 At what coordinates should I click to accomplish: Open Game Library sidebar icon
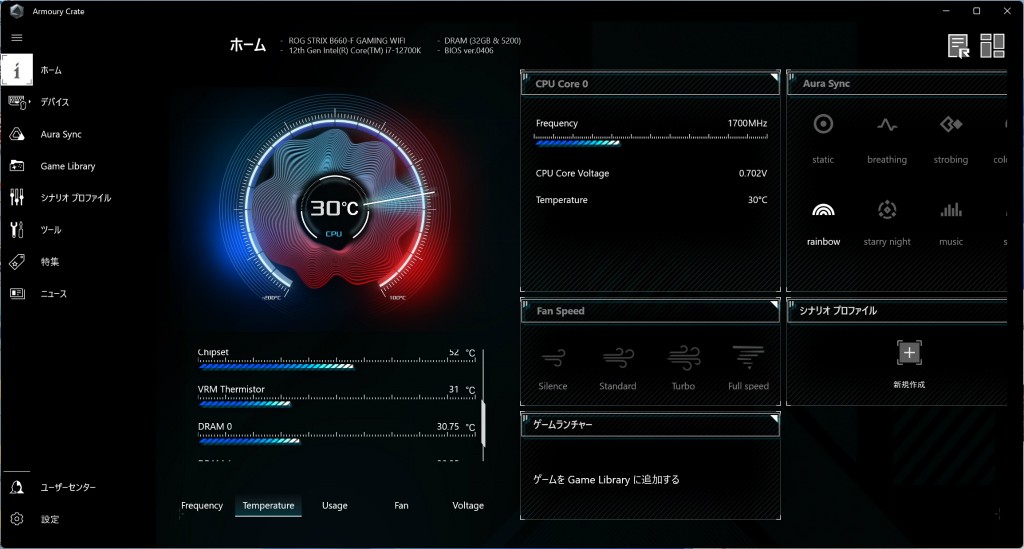pyautogui.click(x=17, y=166)
